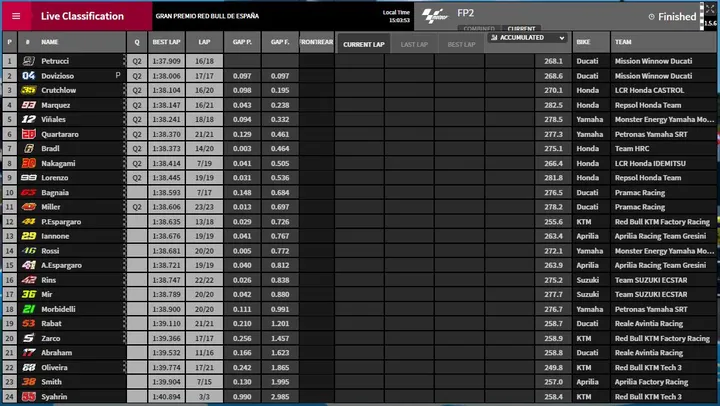Screen dimensions: 720x406
Task: Click Mir's 36 number badge
Action: 28,294
